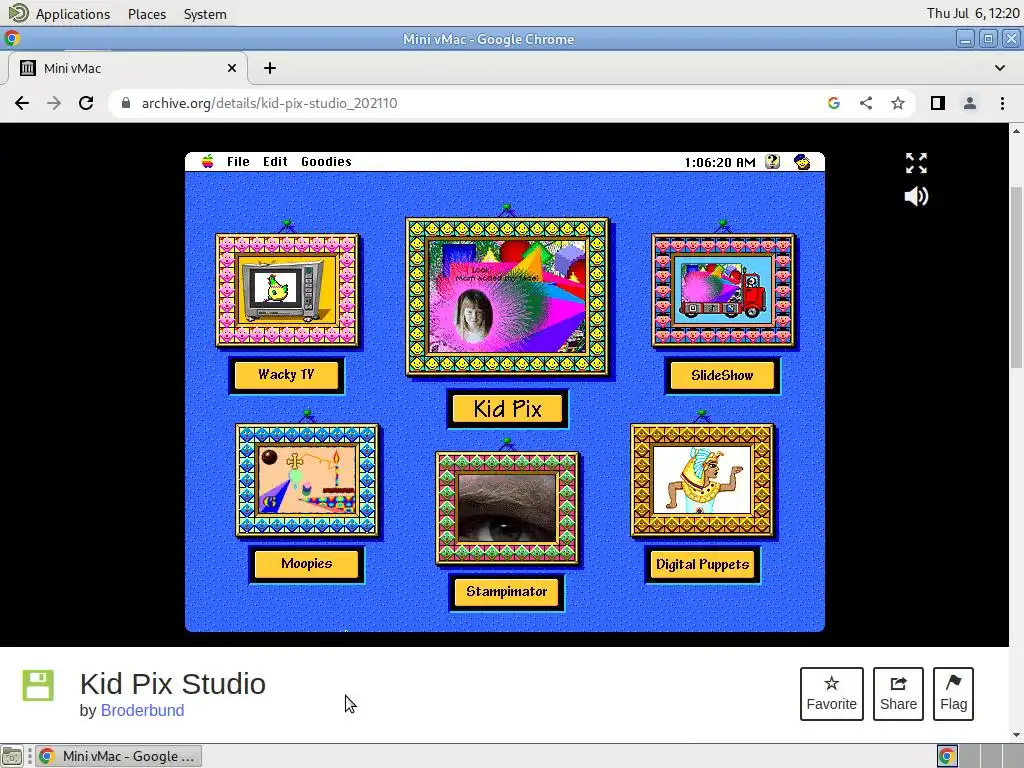Go back in browser history
Viewport: 1024px width, 768px height.
coord(22,103)
